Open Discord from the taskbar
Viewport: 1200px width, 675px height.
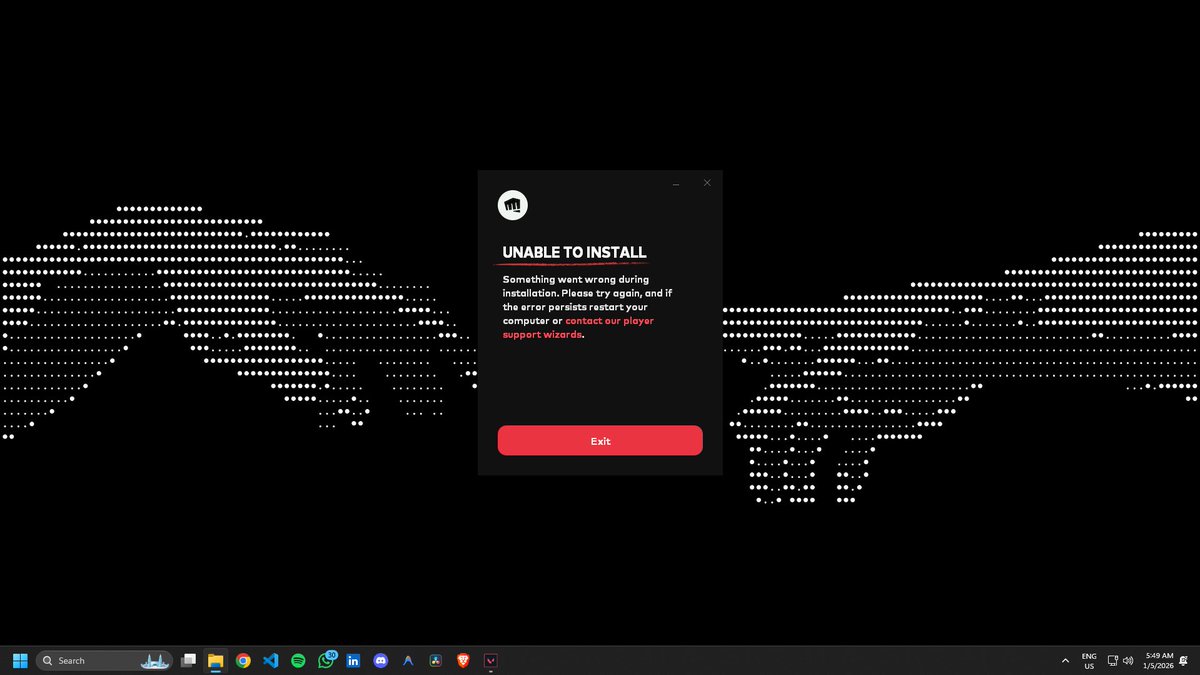381,660
